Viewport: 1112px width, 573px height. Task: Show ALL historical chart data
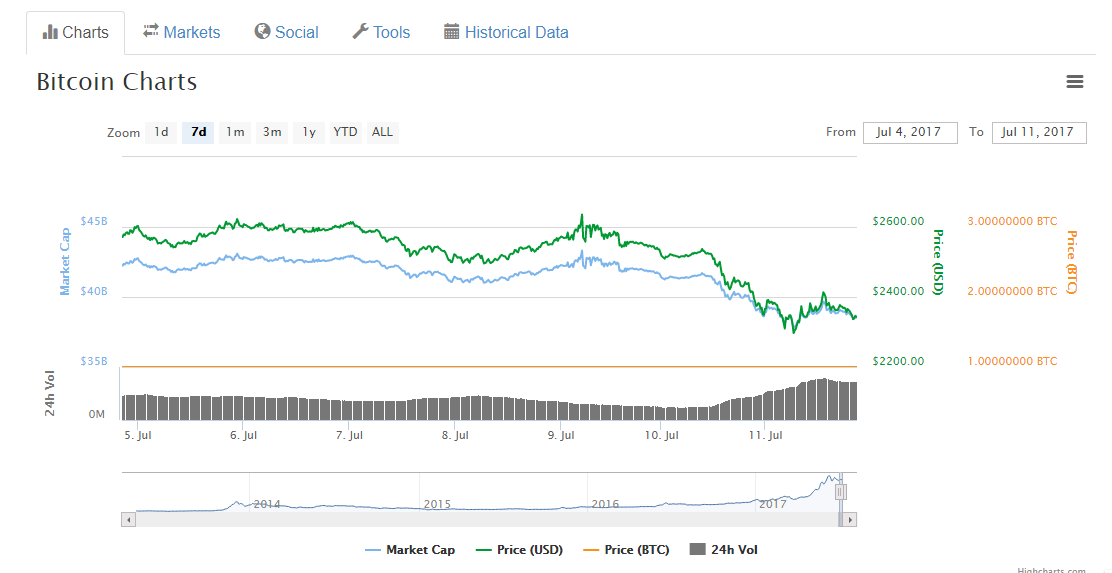click(383, 133)
